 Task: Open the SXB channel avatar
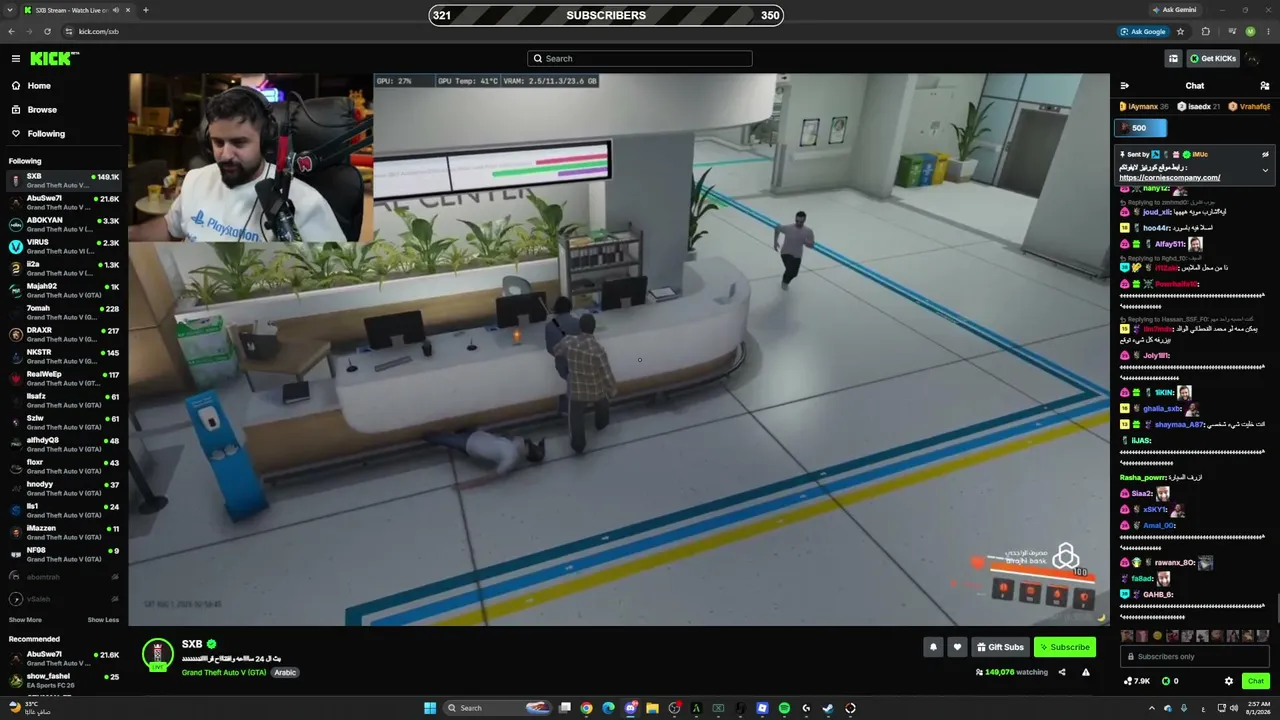[158, 655]
